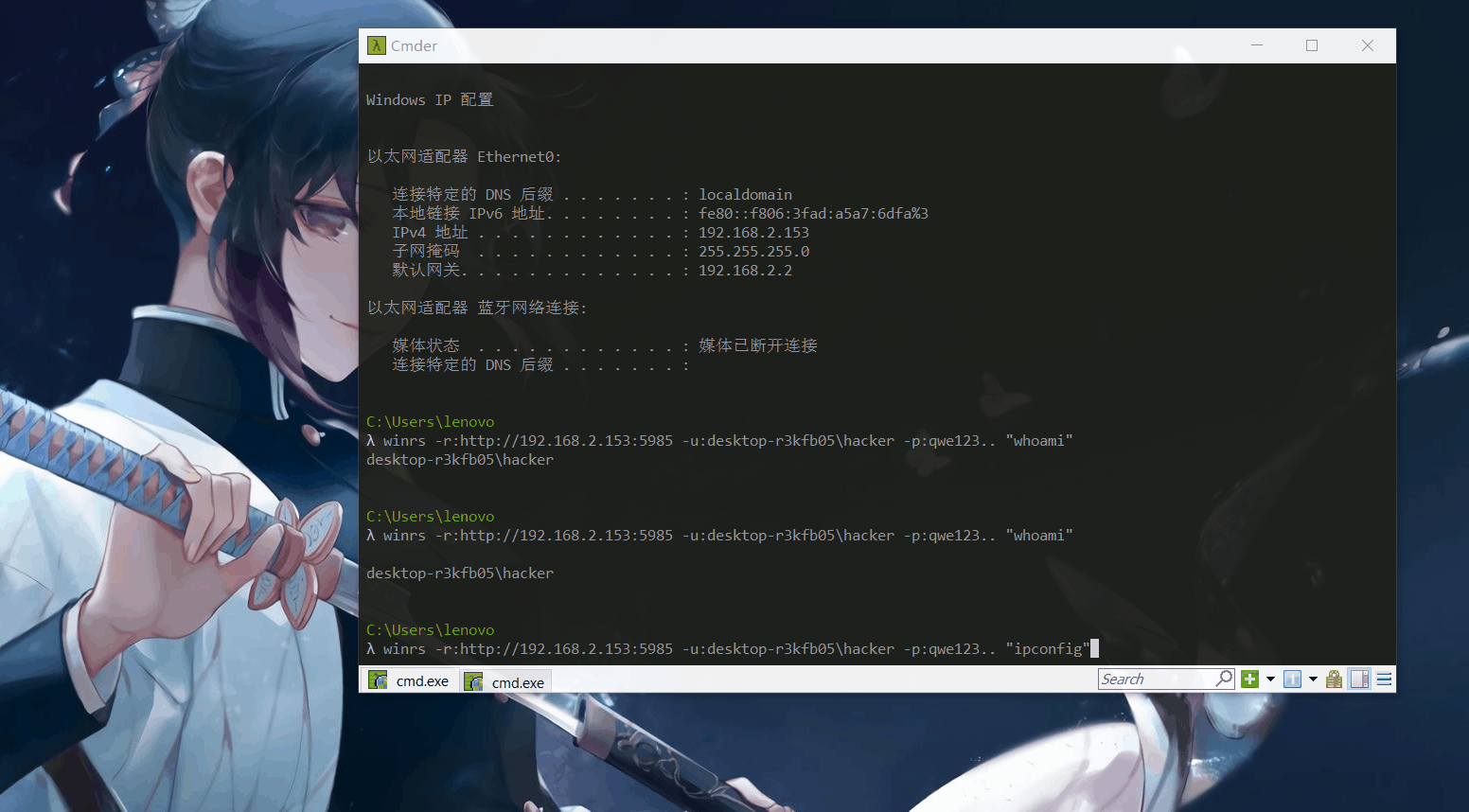The image size is (1469, 812).
Task: Click the subnet mask 255.255.255.0 text
Action: pyautogui.click(x=753, y=252)
